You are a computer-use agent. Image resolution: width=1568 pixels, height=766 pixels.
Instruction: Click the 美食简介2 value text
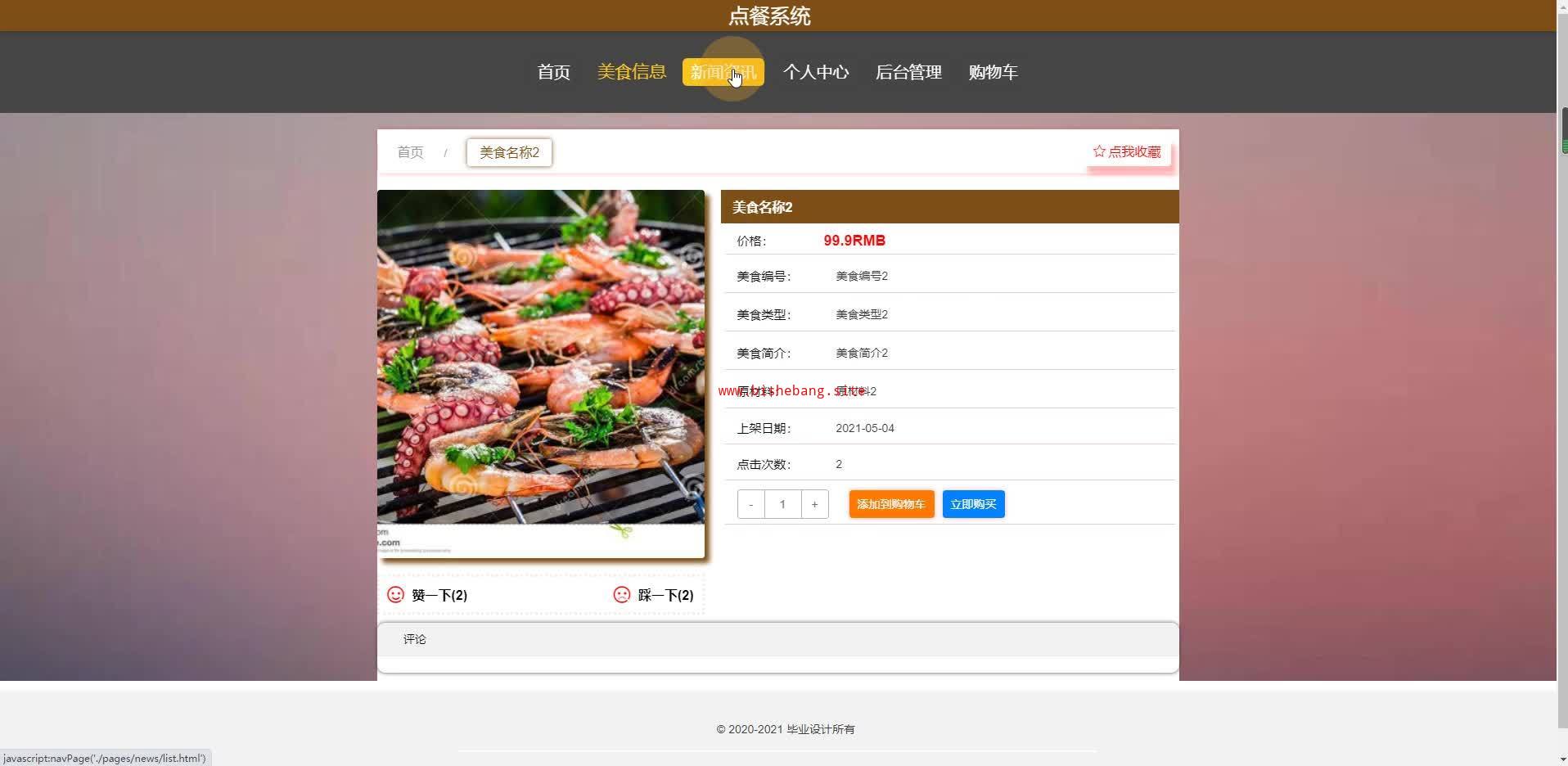pos(862,353)
